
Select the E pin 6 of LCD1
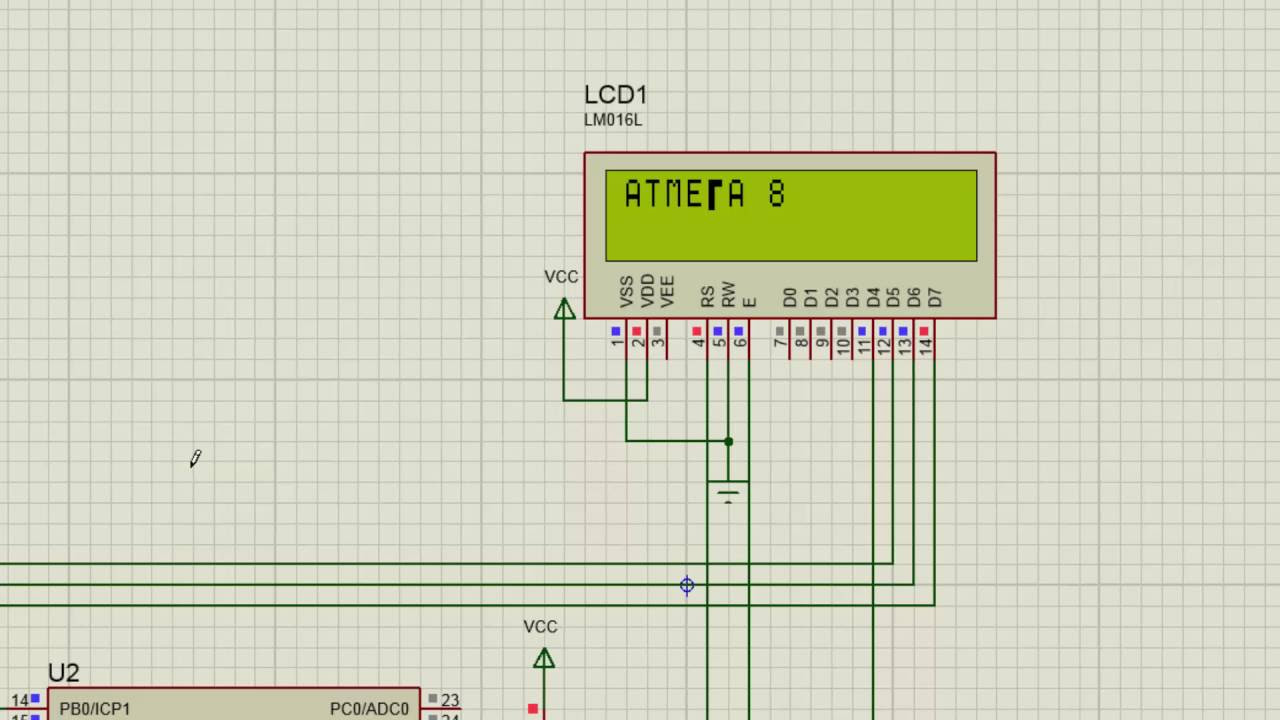[748, 338]
